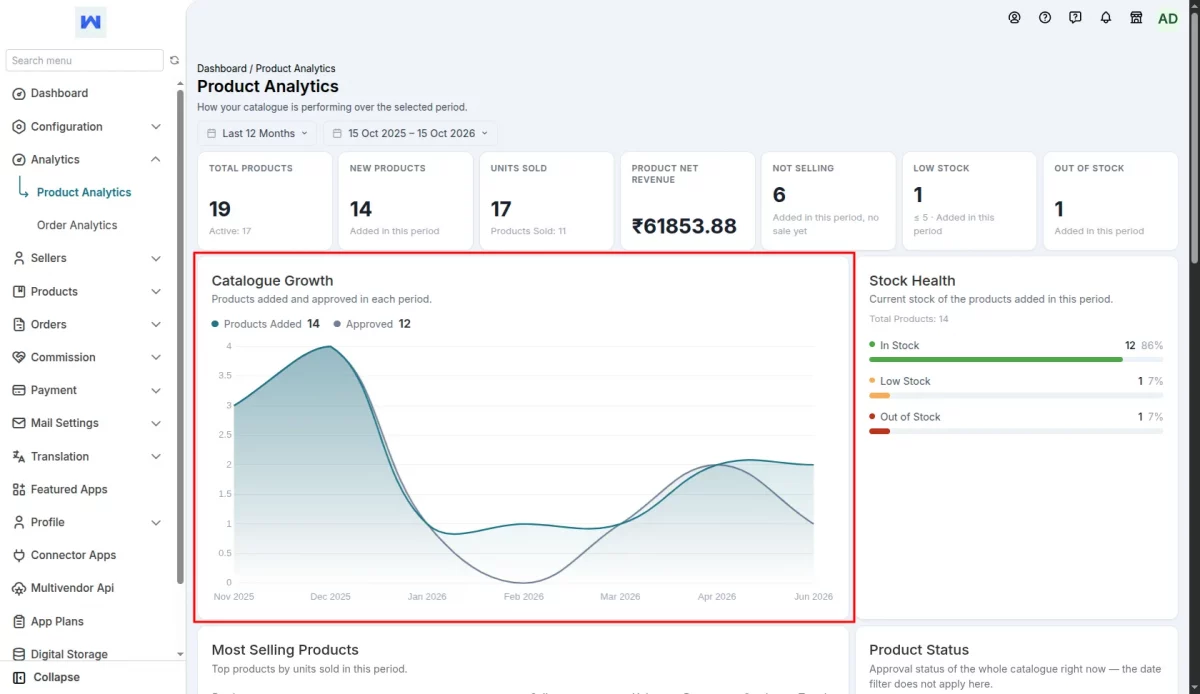This screenshot has width=1200, height=694.
Task: Click the Not Selling stat card
Action: (x=828, y=201)
